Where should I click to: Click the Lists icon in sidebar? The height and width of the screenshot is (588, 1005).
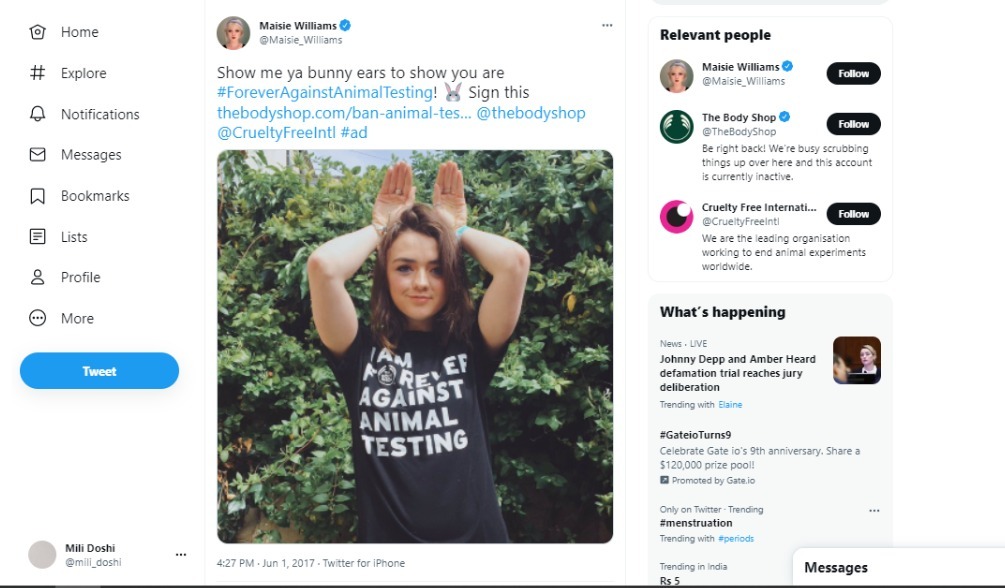click(38, 237)
